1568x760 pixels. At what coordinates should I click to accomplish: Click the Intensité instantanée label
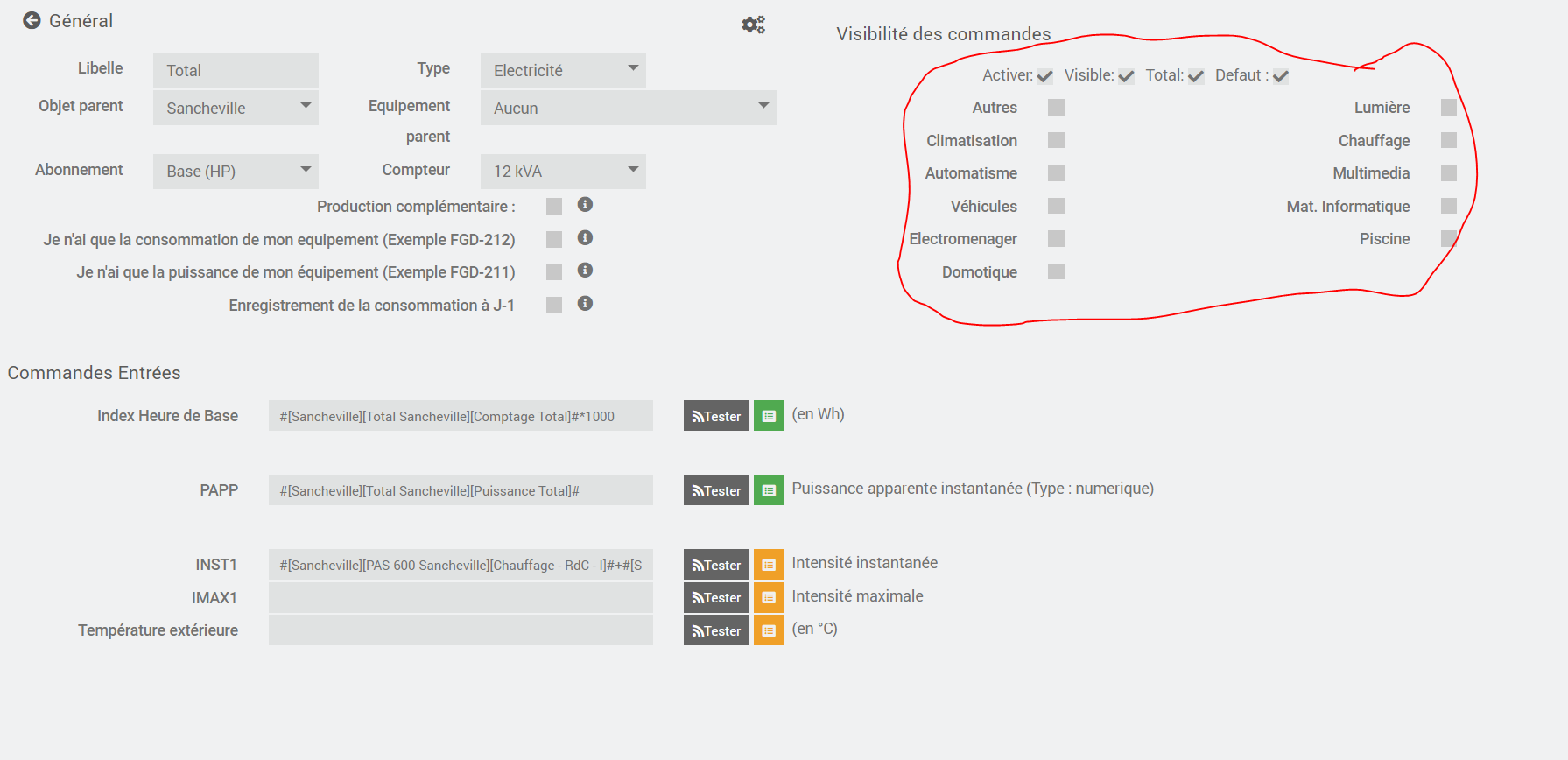tap(864, 563)
